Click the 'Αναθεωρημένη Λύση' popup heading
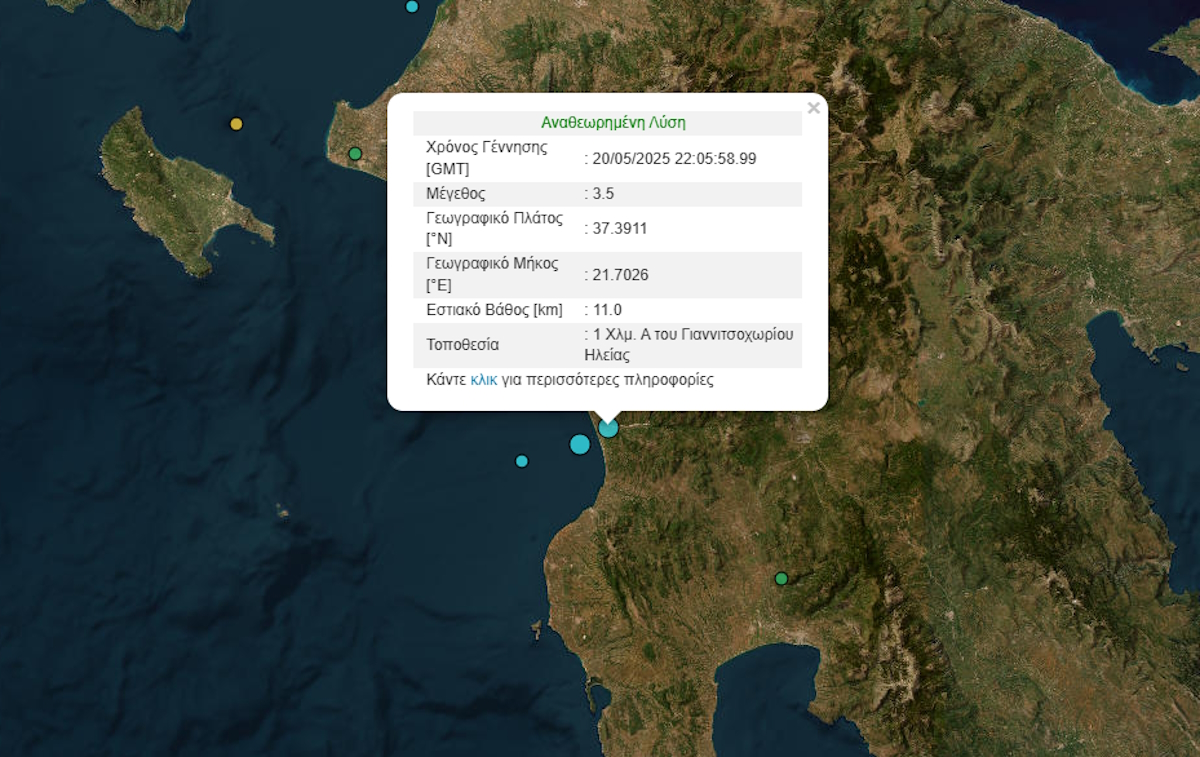The width and height of the screenshot is (1200, 757). tap(613, 123)
